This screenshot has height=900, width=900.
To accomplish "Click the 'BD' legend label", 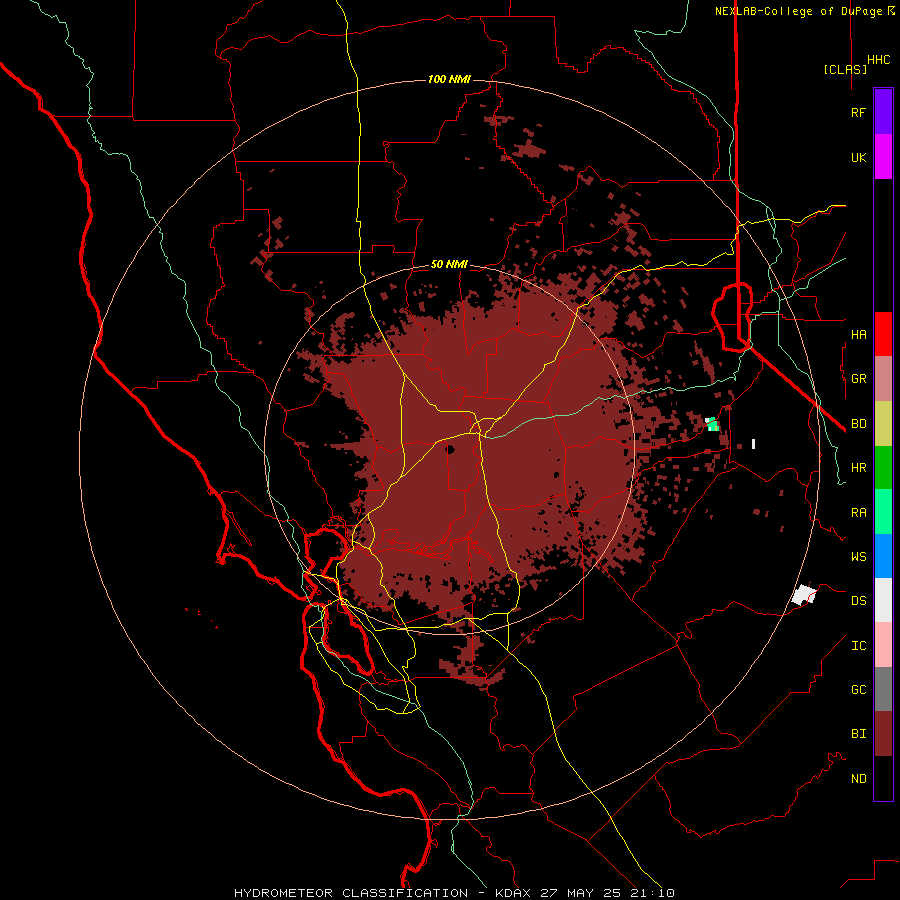I will pos(858,424).
